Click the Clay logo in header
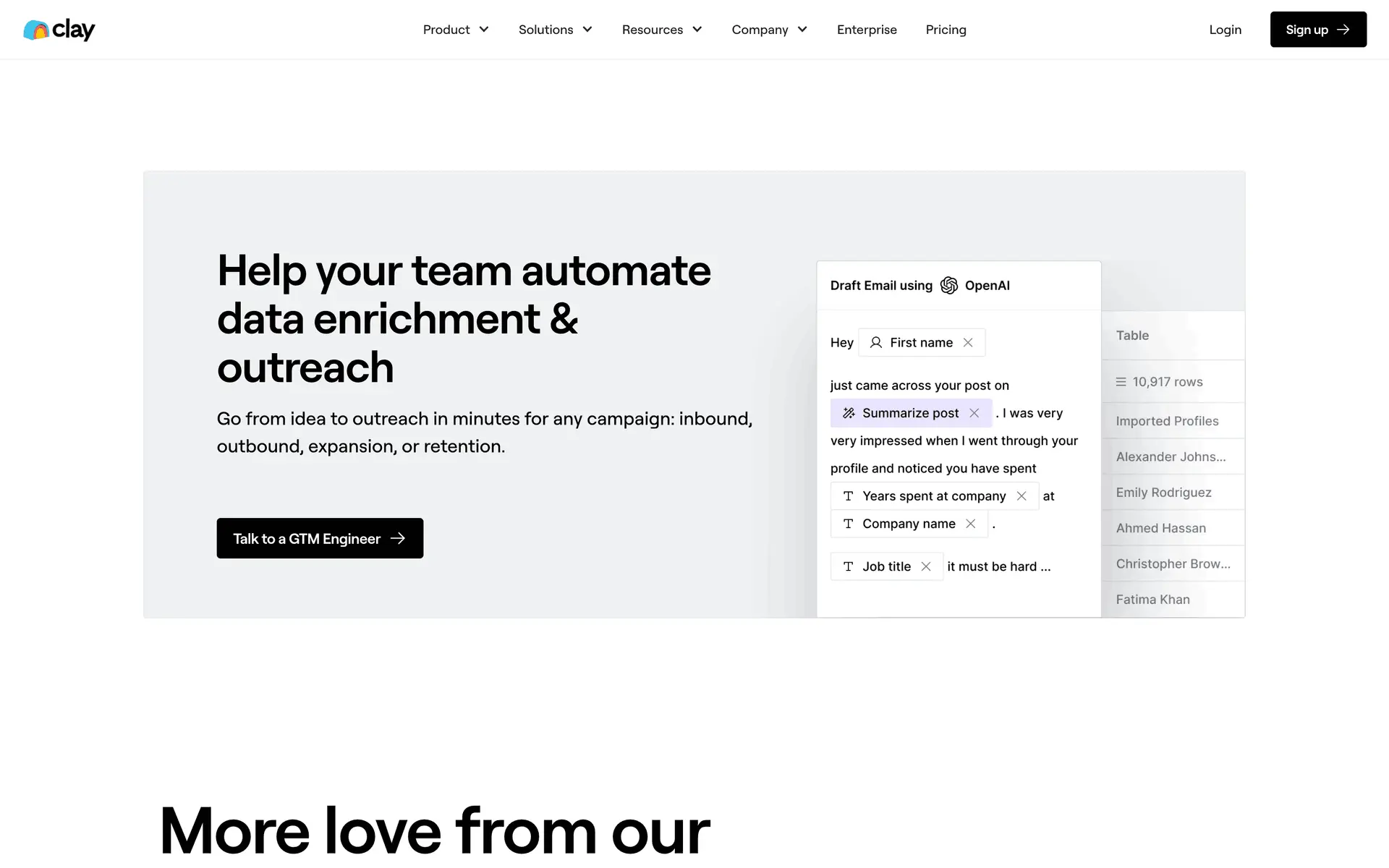This screenshot has height=868, width=1389. click(x=59, y=30)
